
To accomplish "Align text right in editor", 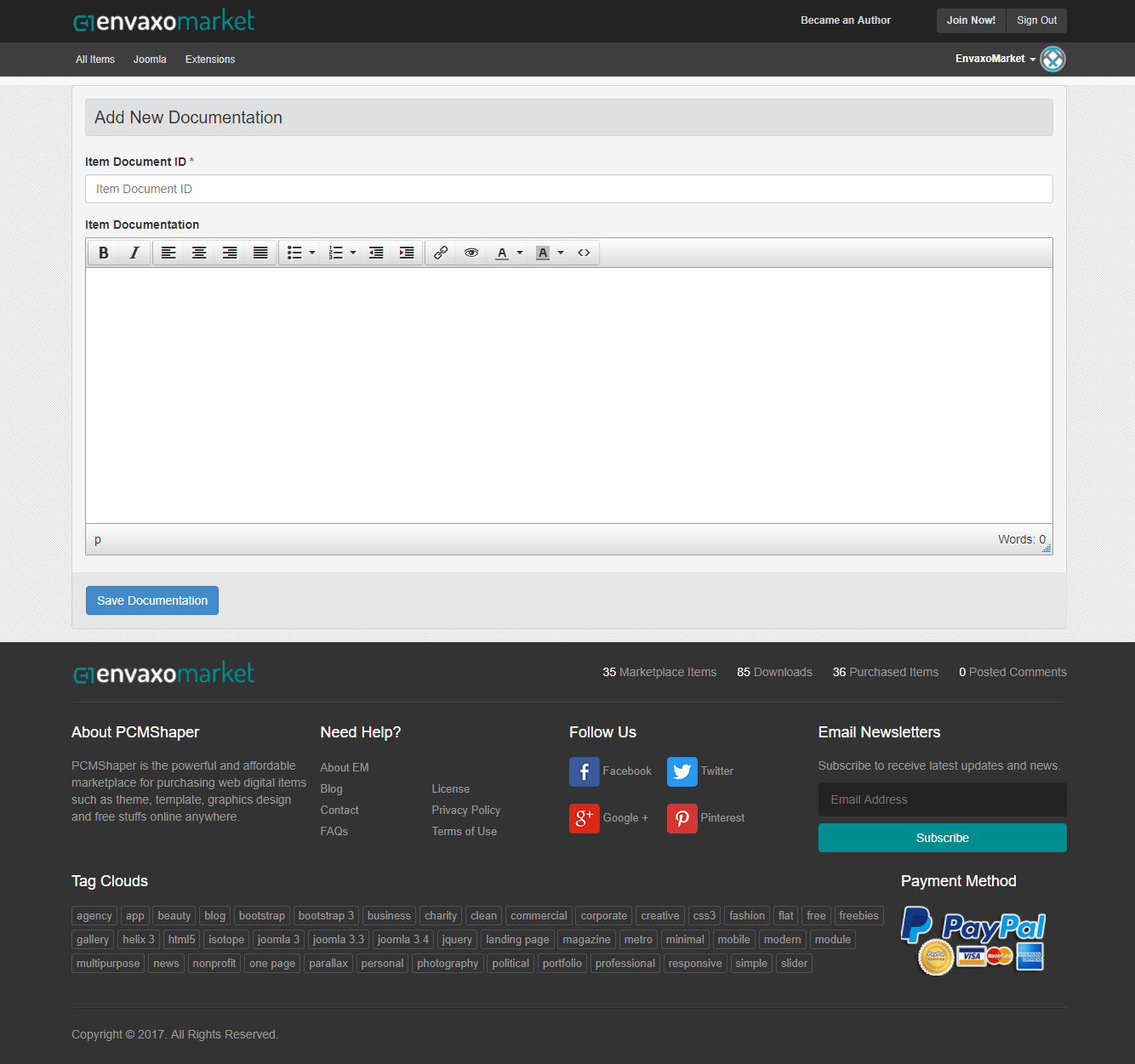I will point(230,253).
